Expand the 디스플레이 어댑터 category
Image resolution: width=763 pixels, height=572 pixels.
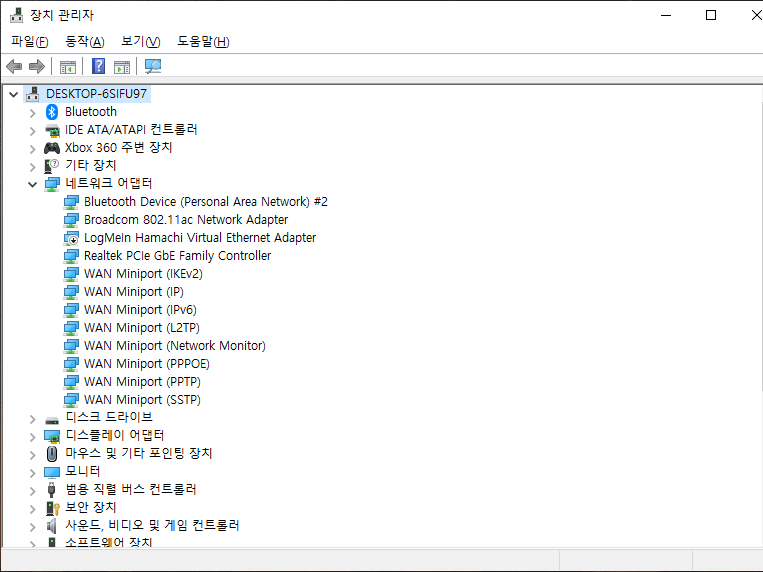(33, 437)
